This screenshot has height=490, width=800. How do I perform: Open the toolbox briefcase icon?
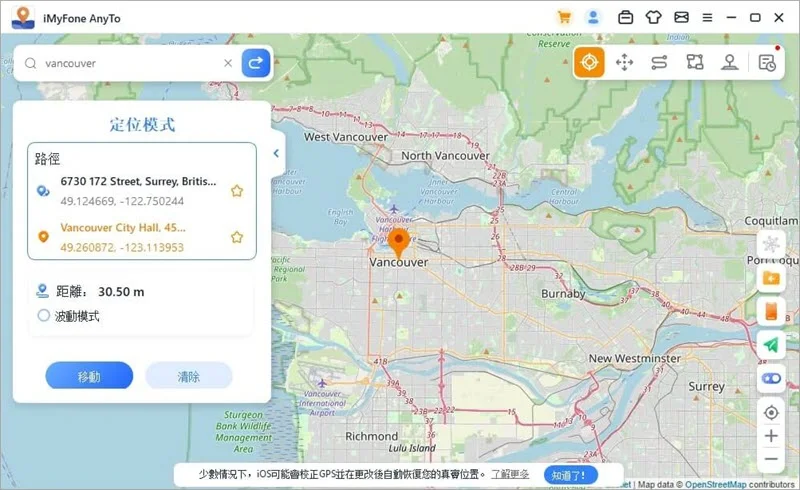pos(626,18)
